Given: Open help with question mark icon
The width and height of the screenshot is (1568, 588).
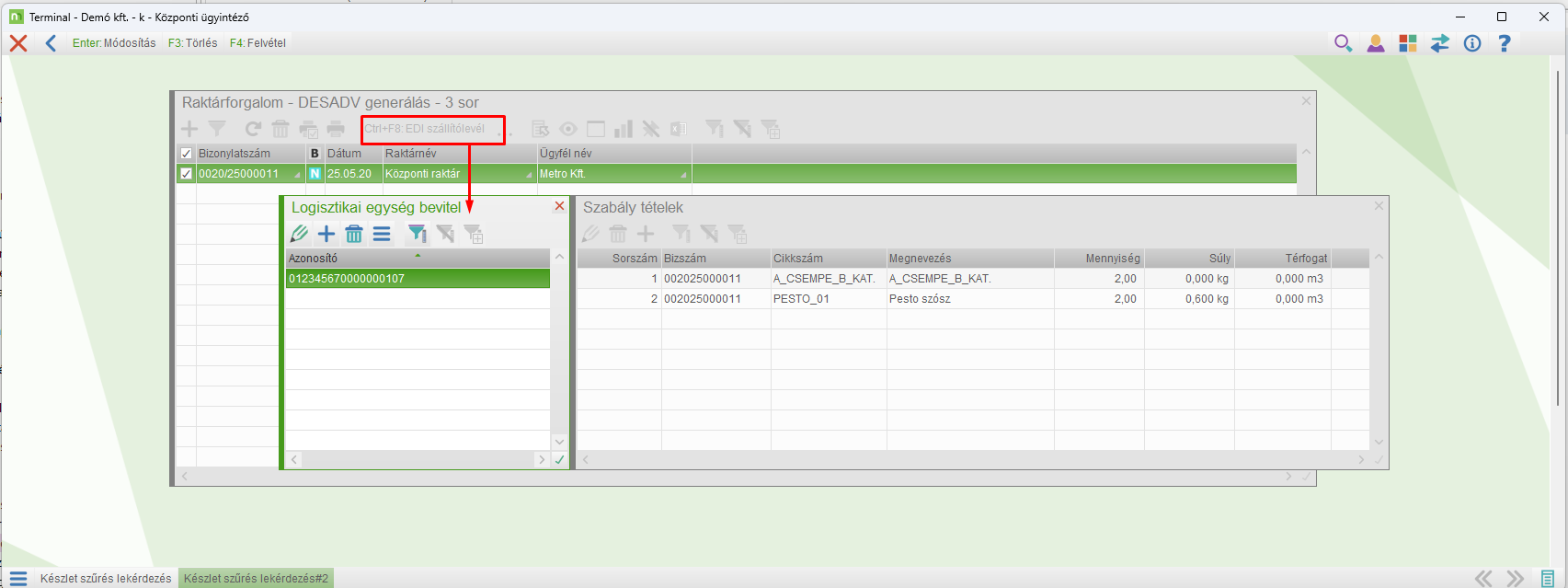Looking at the screenshot, I should (x=1505, y=43).
